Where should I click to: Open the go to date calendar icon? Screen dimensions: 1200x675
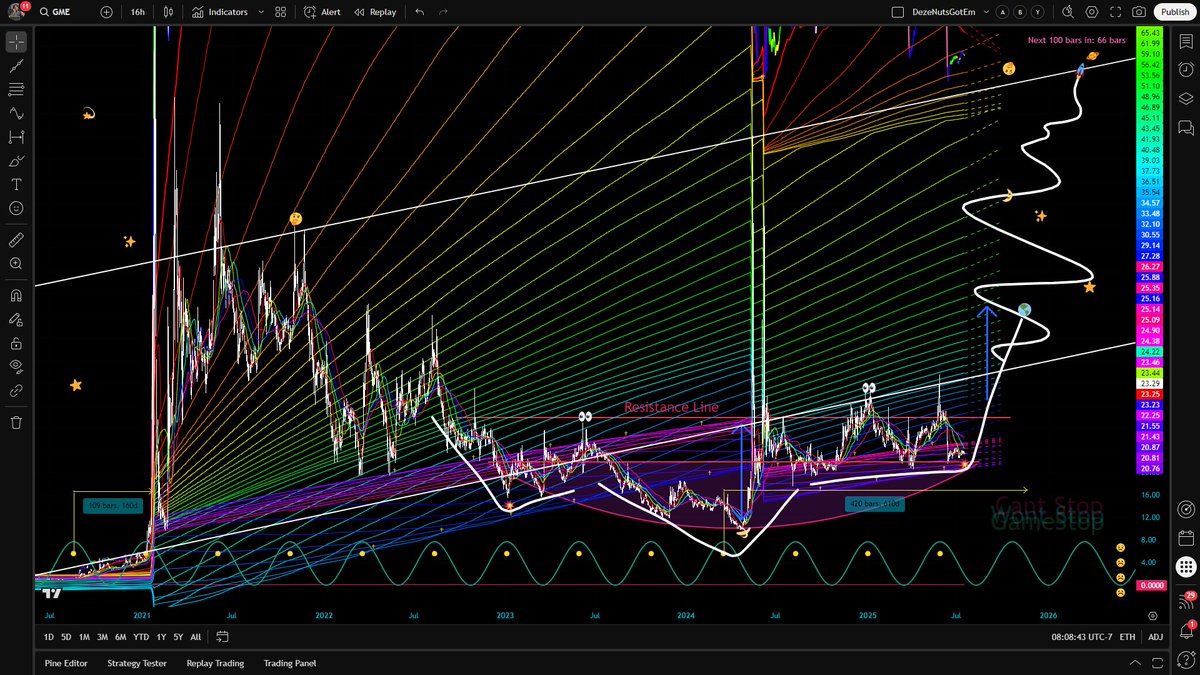pyautogui.click(x=221, y=637)
